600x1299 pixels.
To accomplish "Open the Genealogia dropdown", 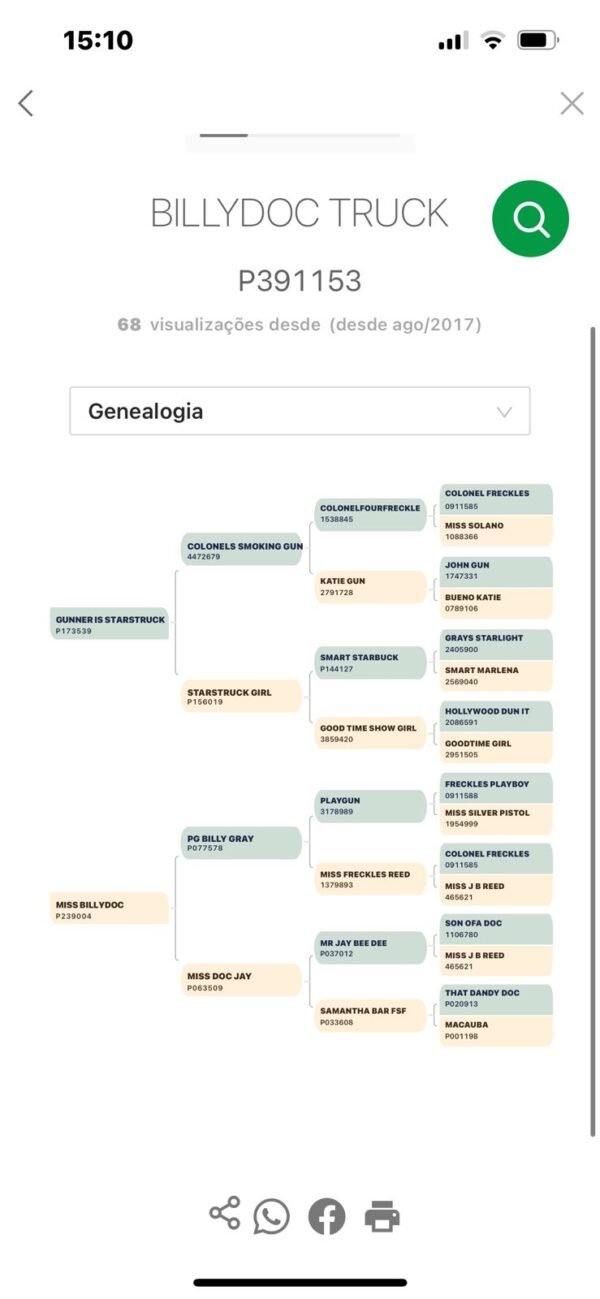I will [299, 411].
